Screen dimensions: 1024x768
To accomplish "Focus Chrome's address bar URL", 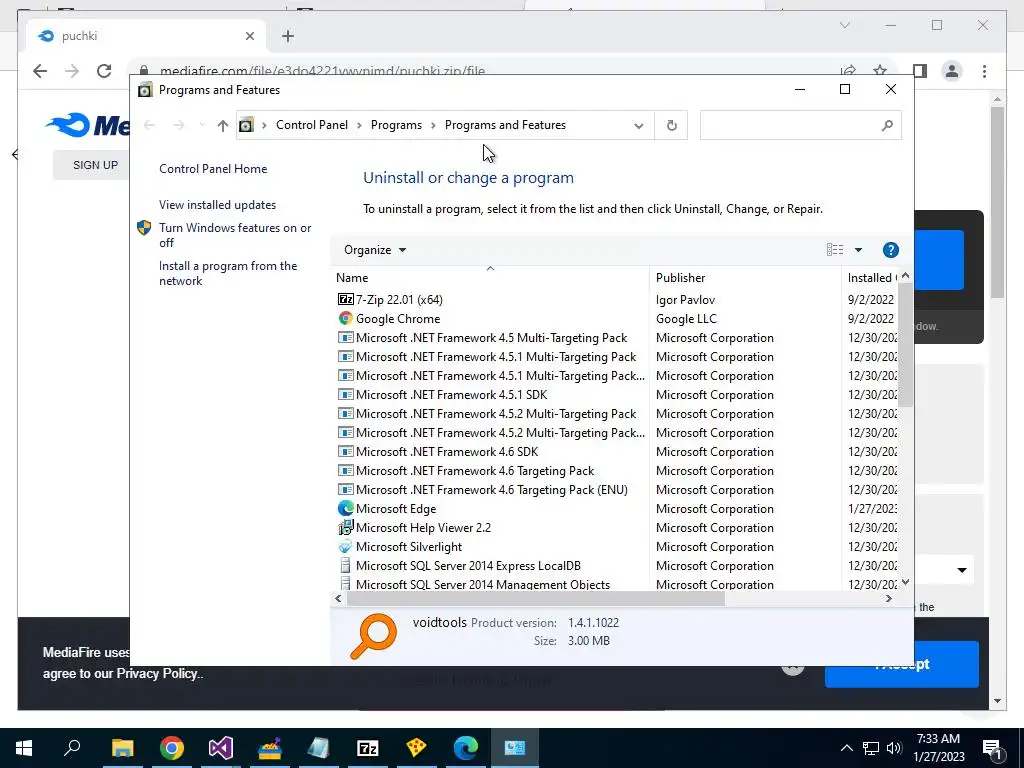I will (x=322, y=71).
